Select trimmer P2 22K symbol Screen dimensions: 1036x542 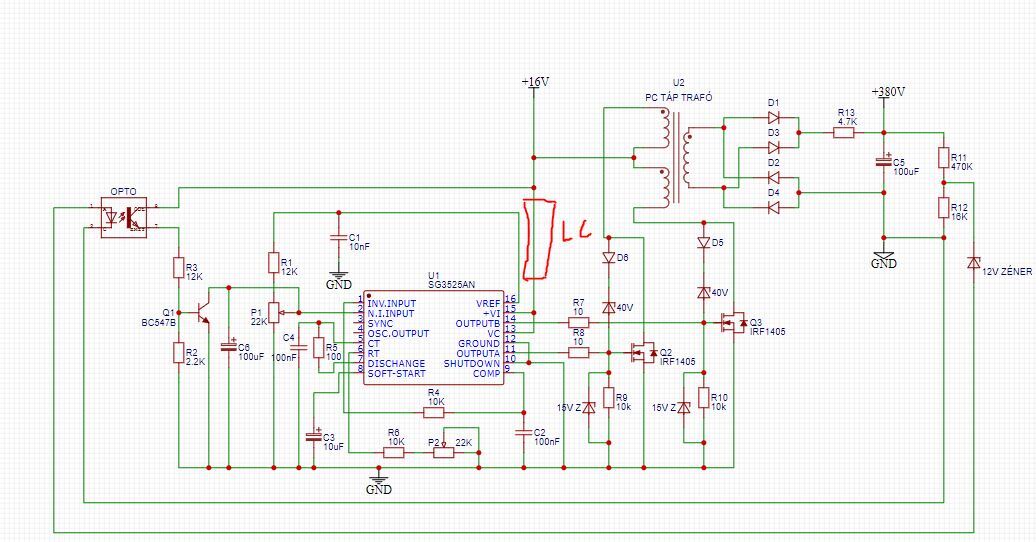point(444,451)
